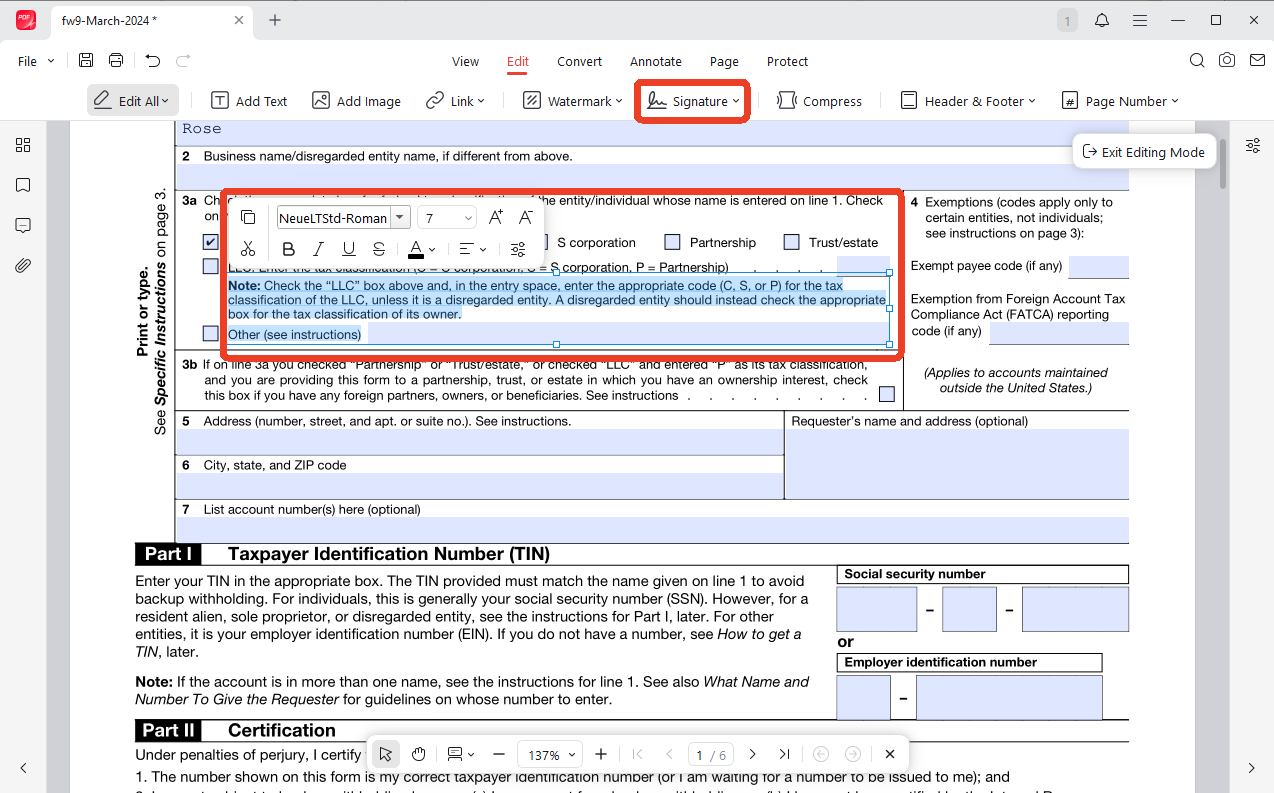This screenshot has height=793, width=1274.
Task: Switch to the View tab
Action: pyautogui.click(x=465, y=61)
